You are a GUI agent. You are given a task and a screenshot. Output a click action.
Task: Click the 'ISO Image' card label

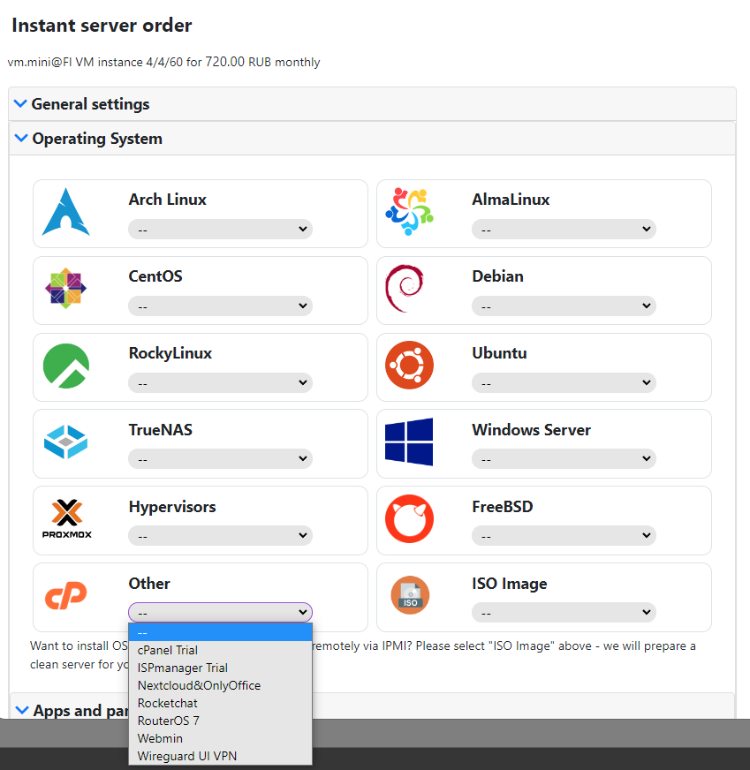click(509, 583)
